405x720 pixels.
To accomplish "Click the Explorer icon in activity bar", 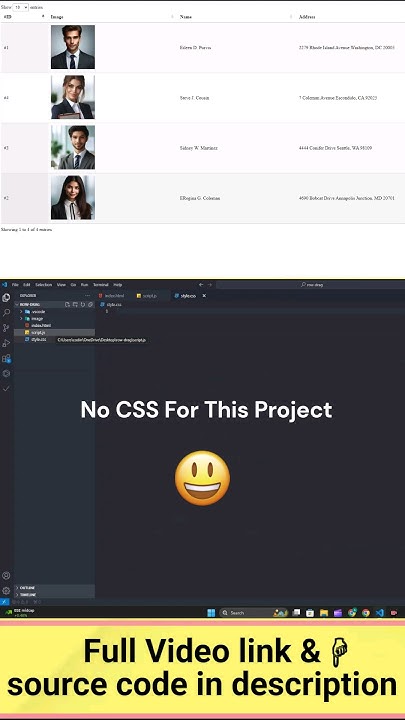I will [6, 298].
